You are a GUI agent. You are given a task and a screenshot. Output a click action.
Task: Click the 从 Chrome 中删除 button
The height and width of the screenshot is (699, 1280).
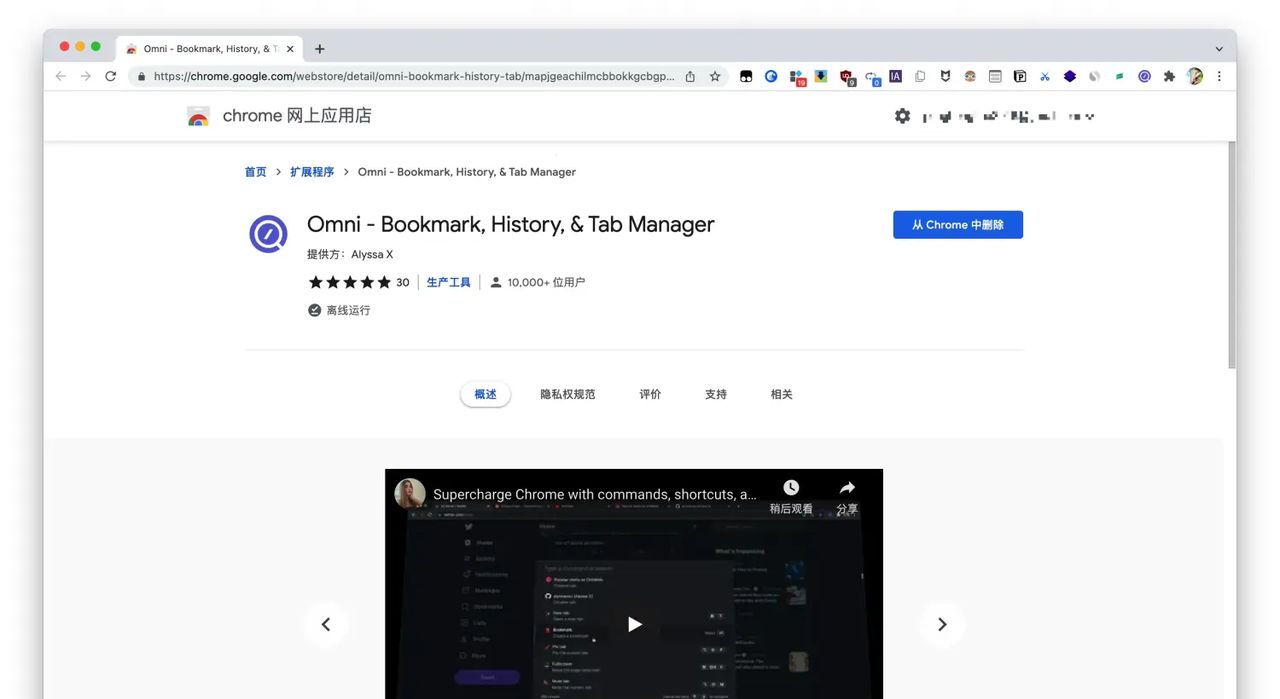tap(958, 225)
